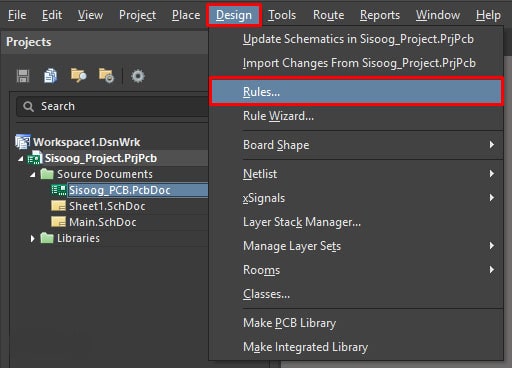Close the open Design menu

click(234, 15)
